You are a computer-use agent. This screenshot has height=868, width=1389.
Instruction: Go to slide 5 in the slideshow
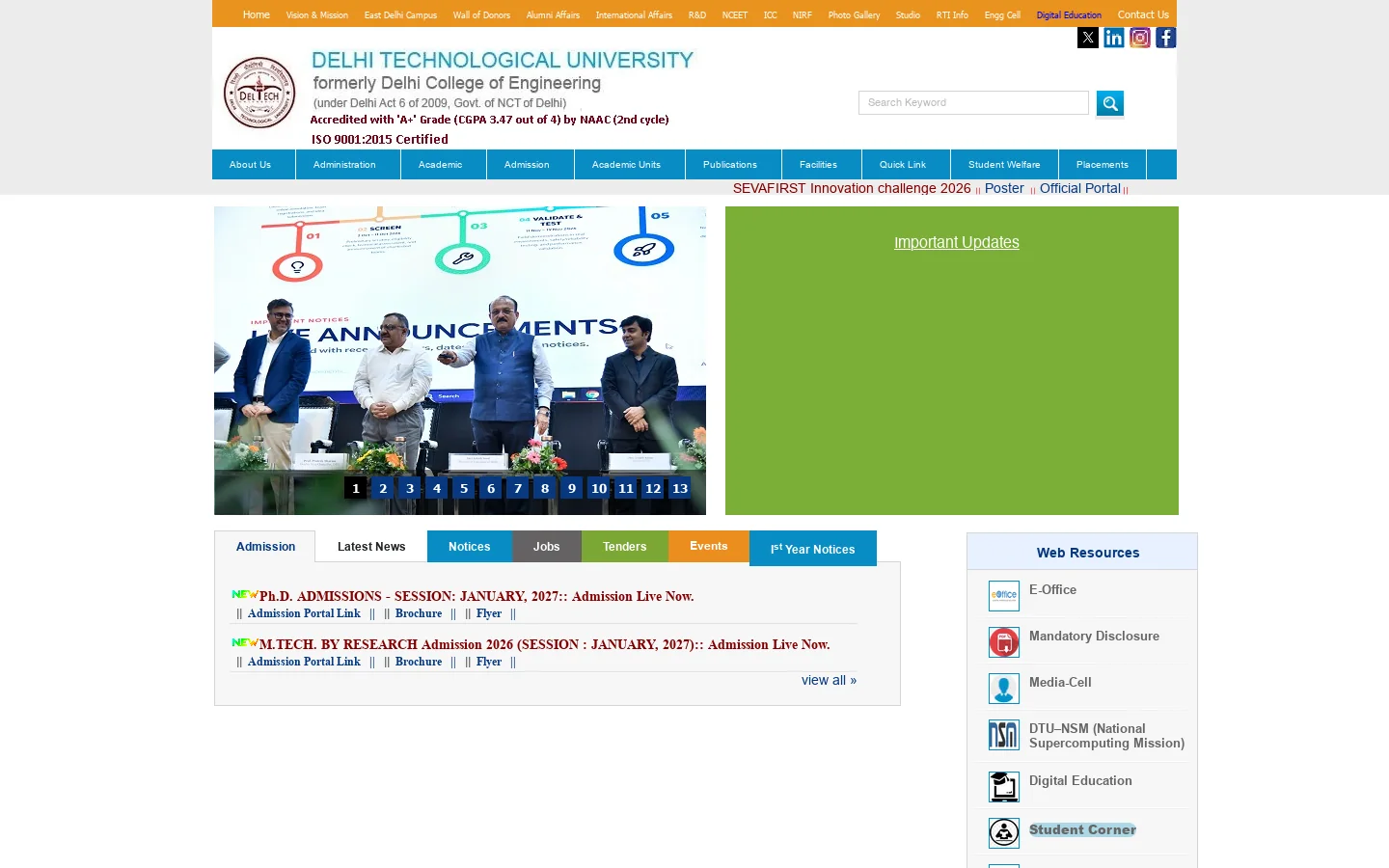(x=464, y=488)
